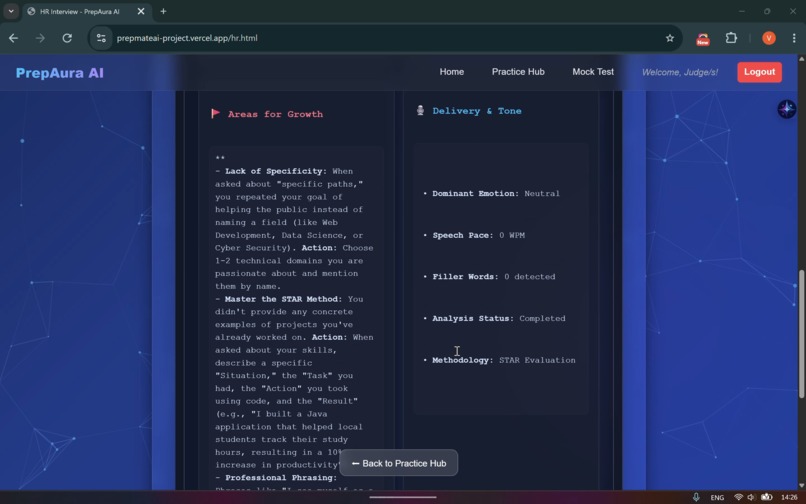Open the taskbar clock showing 14:26
Viewport: 806px width, 504px height.
[789, 497]
